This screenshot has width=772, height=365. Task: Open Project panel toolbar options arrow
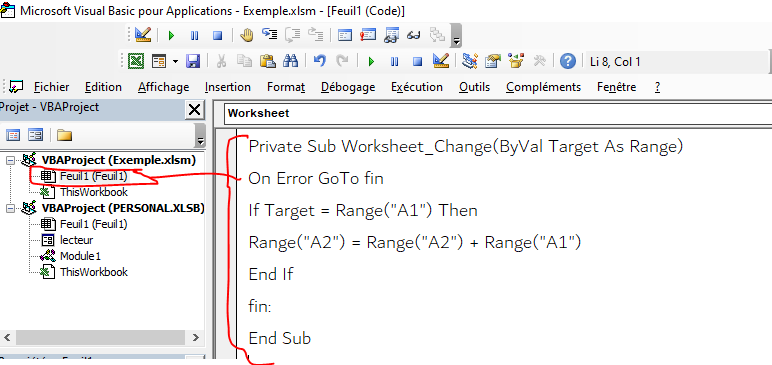tap(200, 135)
